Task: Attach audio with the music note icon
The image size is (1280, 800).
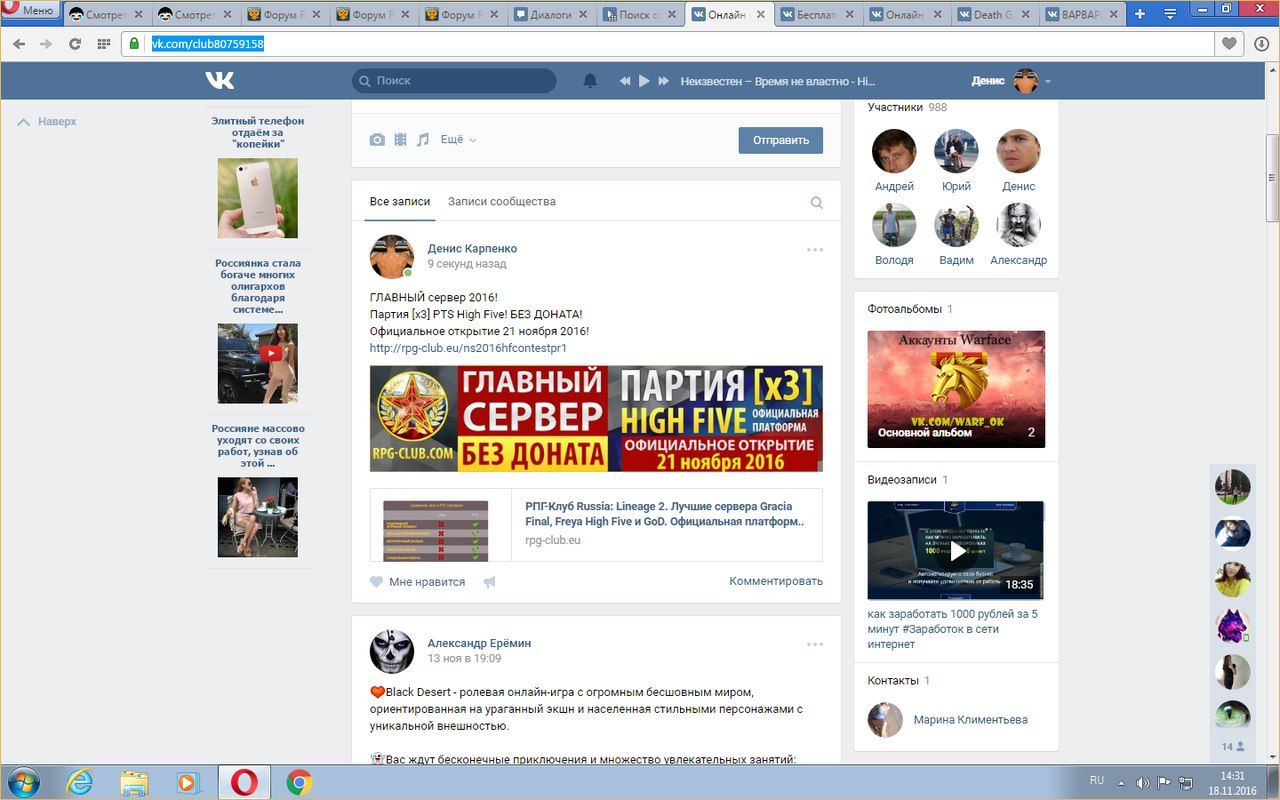Action: [423, 140]
